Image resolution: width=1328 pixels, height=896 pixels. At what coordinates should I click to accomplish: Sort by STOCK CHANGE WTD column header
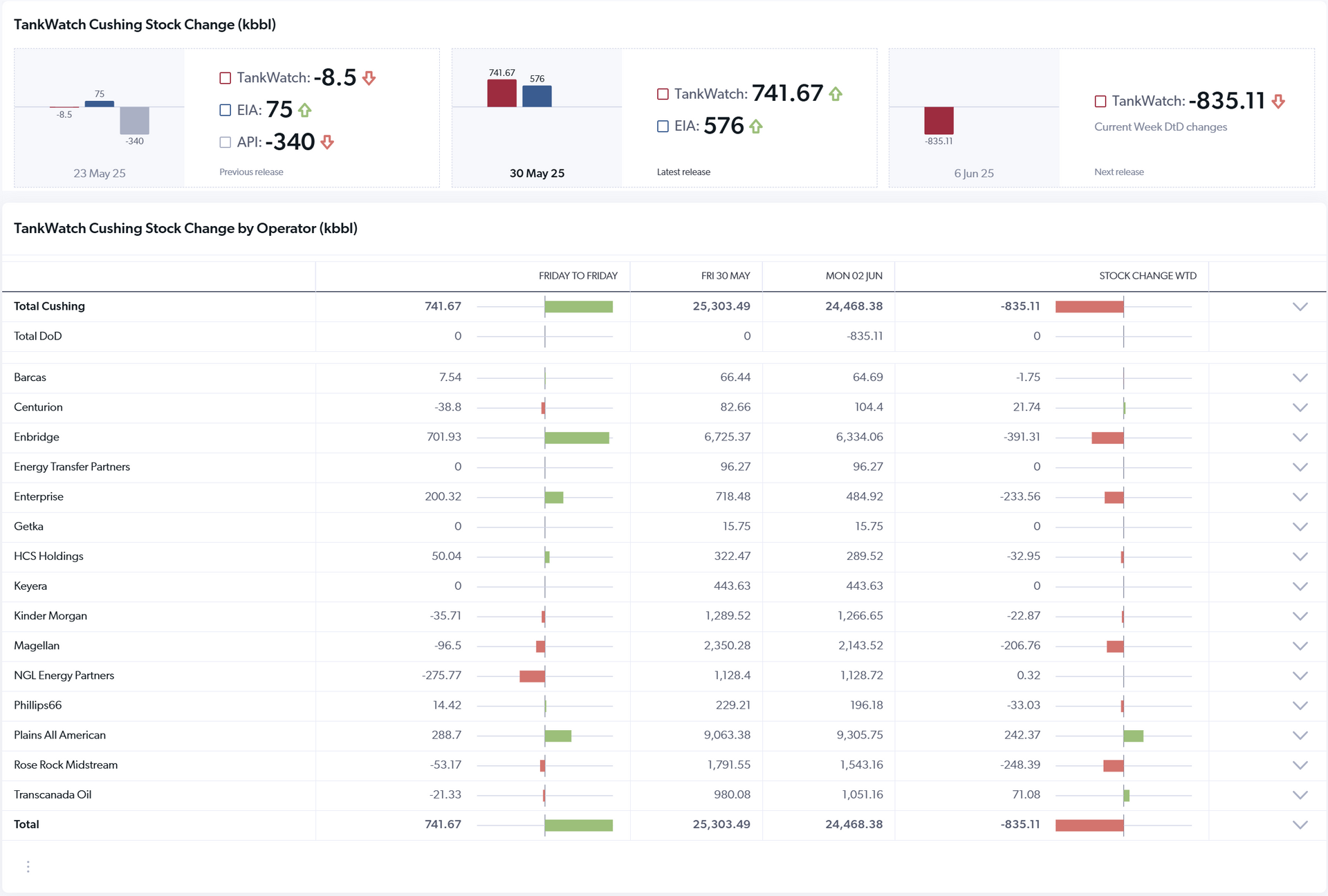1148,276
